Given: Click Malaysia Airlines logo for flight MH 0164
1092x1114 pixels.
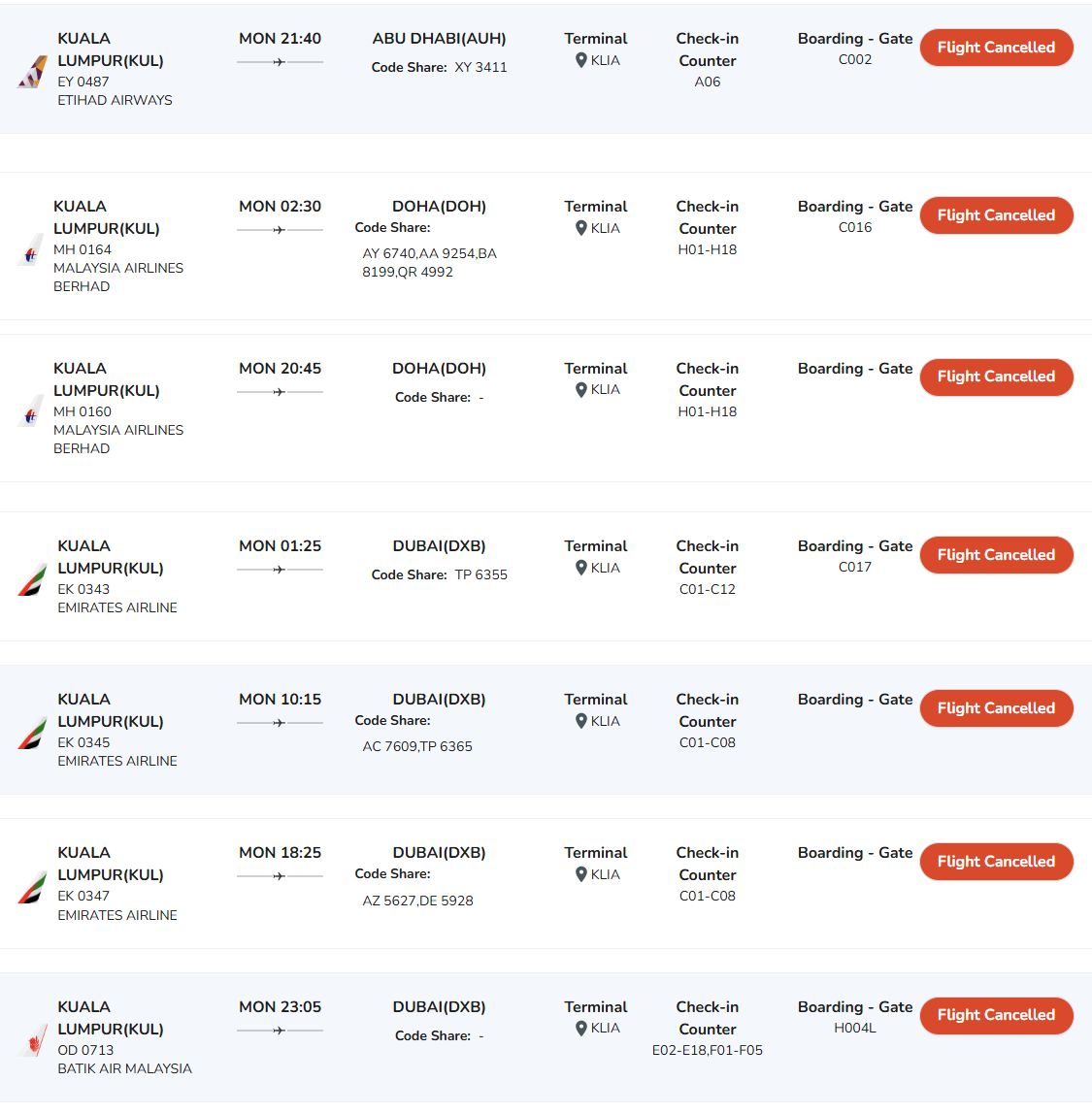Looking at the screenshot, I should coord(31,248).
